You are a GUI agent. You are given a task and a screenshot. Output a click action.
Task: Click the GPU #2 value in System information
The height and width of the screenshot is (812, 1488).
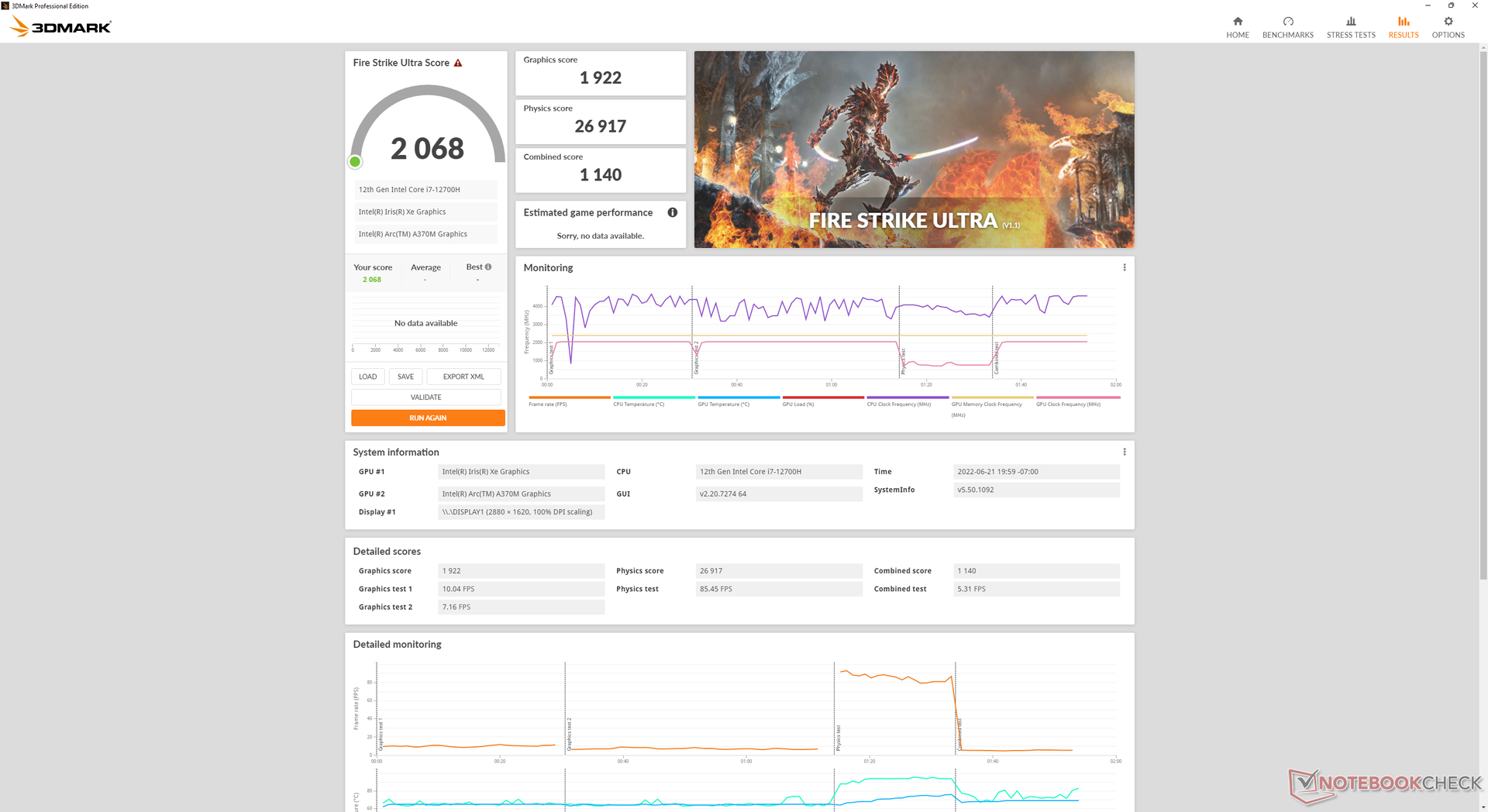click(x=521, y=494)
